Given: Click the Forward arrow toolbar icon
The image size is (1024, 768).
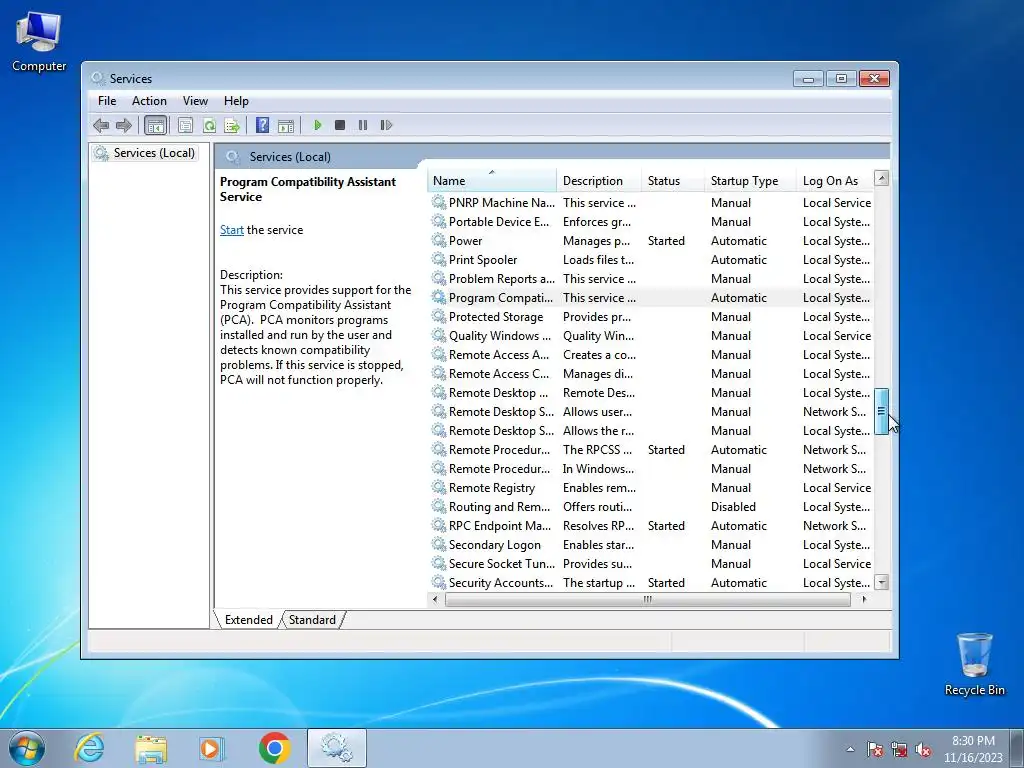Looking at the screenshot, I should click(x=123, y=125).
